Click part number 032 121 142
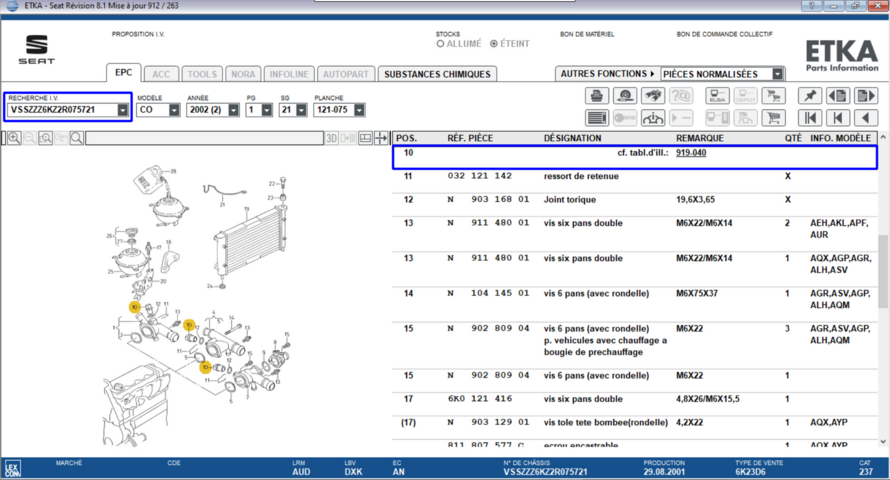 480,176
